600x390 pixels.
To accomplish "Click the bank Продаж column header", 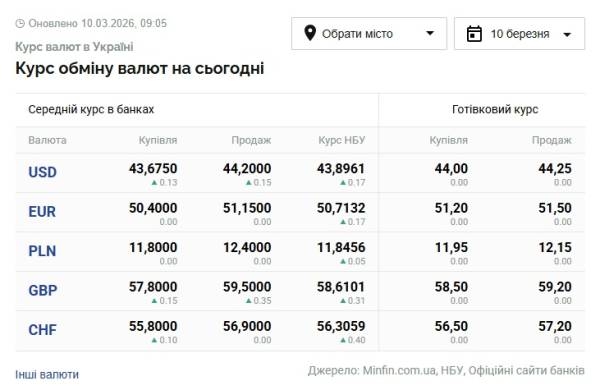I will coord(251,140).
